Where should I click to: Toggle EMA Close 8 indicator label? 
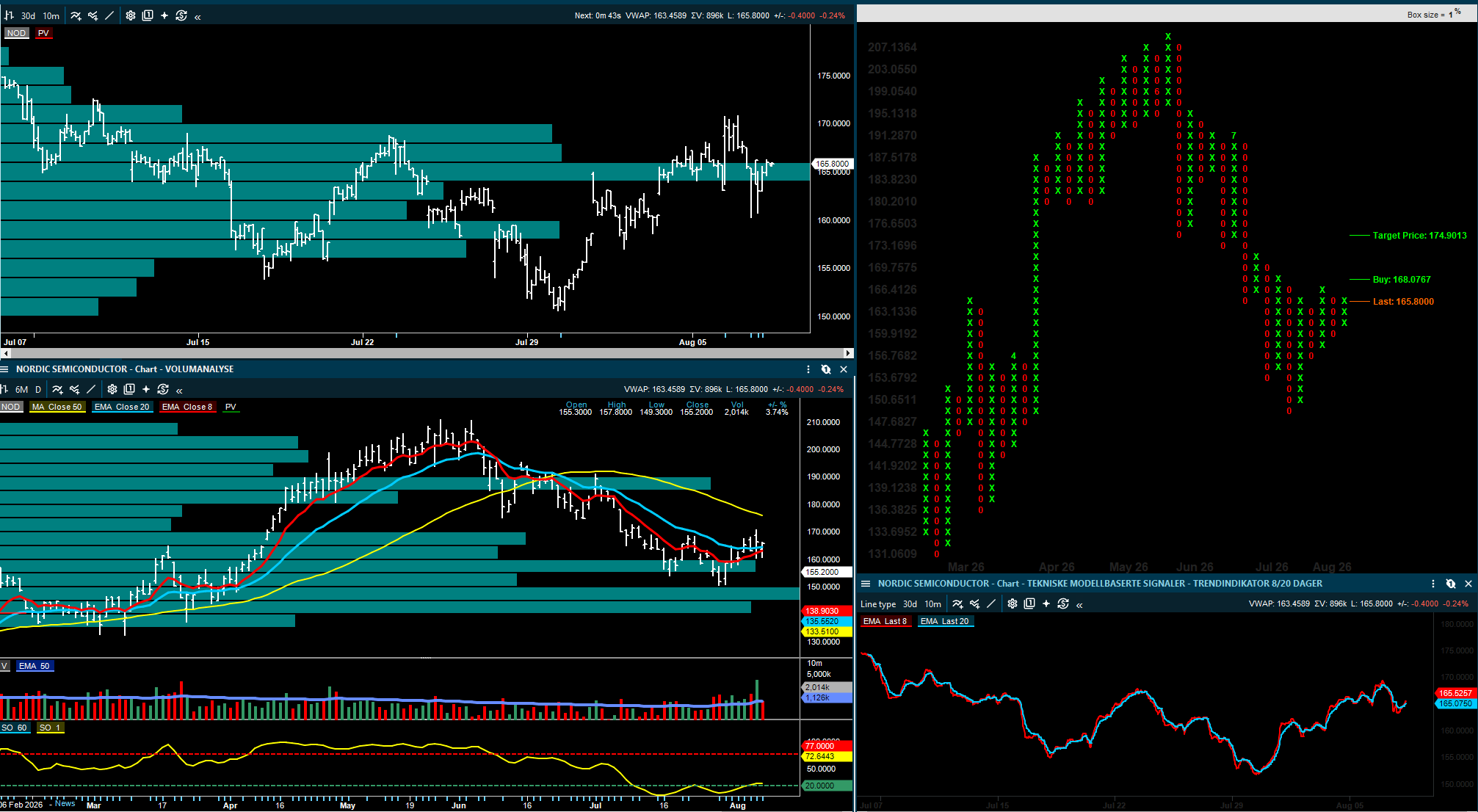tap(187, 407)
